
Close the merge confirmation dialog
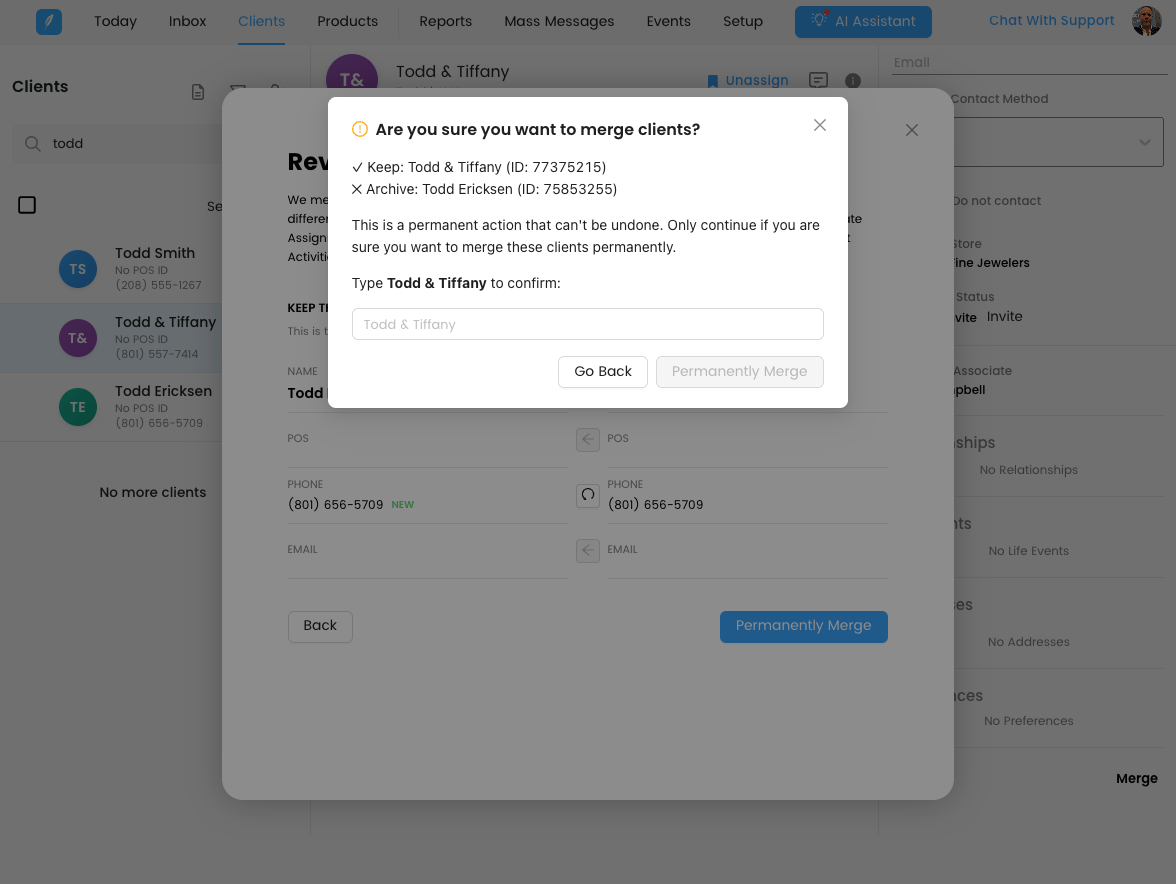pos(820,125)
